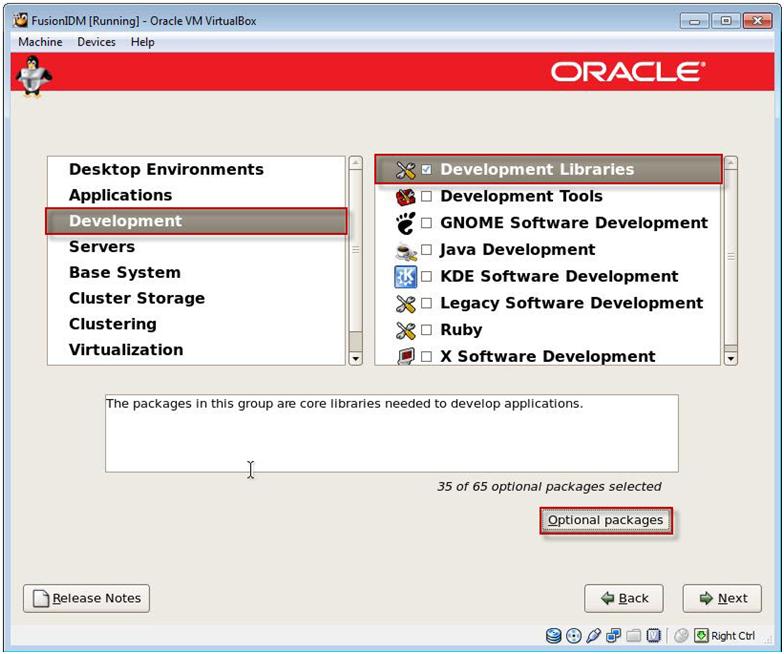Click the VirtualBox optical disc status icon
Screen dimensions: 784x654
click(574, 636)
